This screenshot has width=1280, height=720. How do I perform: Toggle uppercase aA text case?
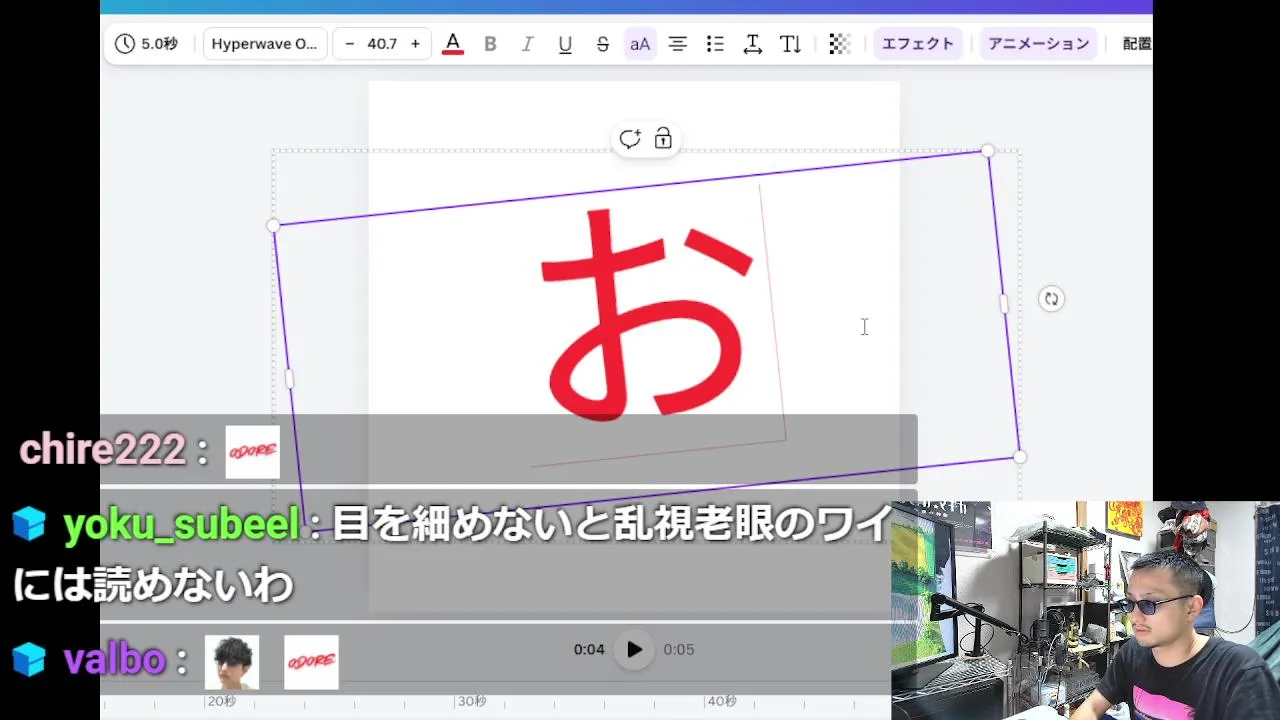coord(640,44)
